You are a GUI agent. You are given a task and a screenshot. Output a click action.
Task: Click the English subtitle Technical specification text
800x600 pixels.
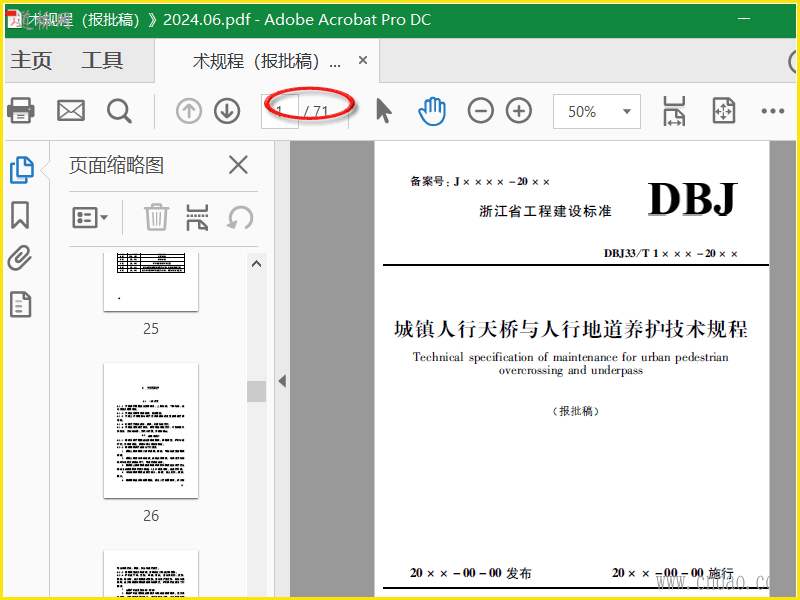point(570,363)
